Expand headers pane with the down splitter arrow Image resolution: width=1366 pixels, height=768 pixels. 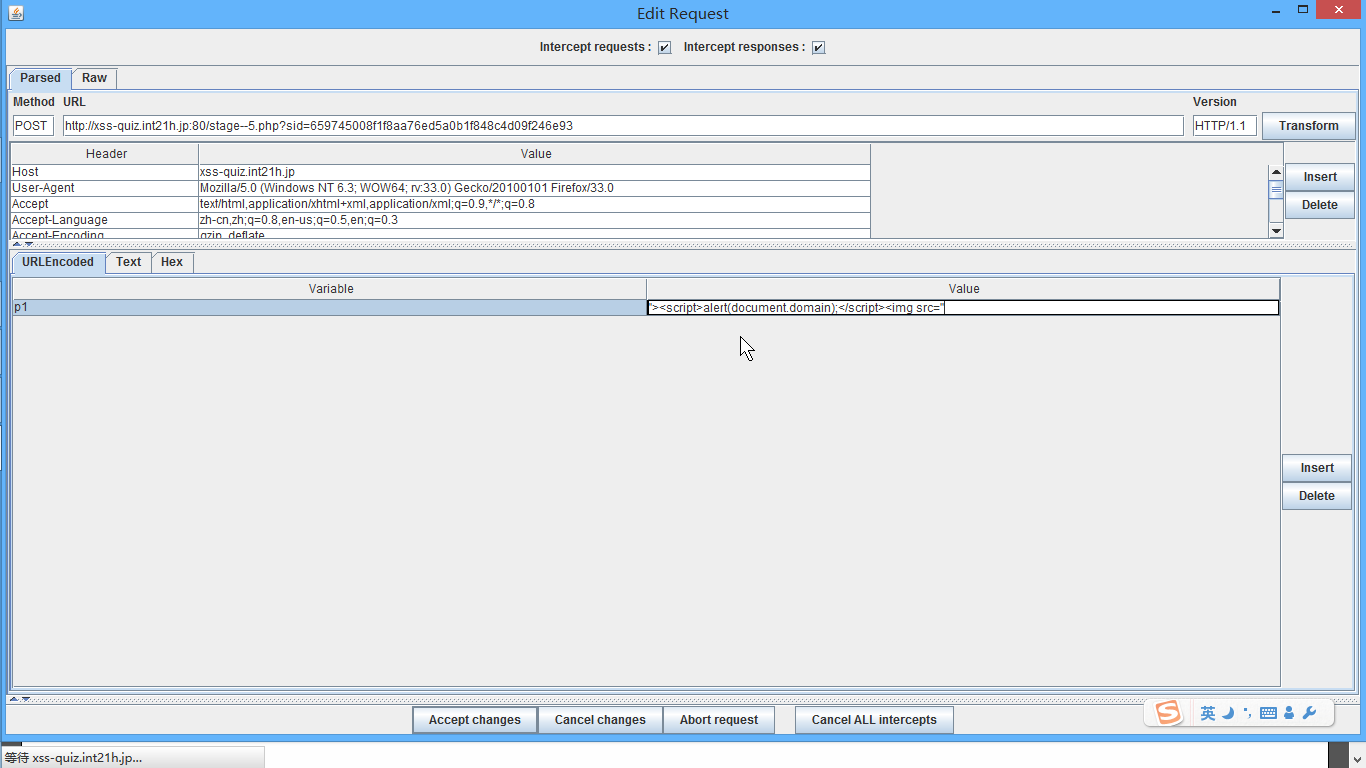(x=28, y=244)
